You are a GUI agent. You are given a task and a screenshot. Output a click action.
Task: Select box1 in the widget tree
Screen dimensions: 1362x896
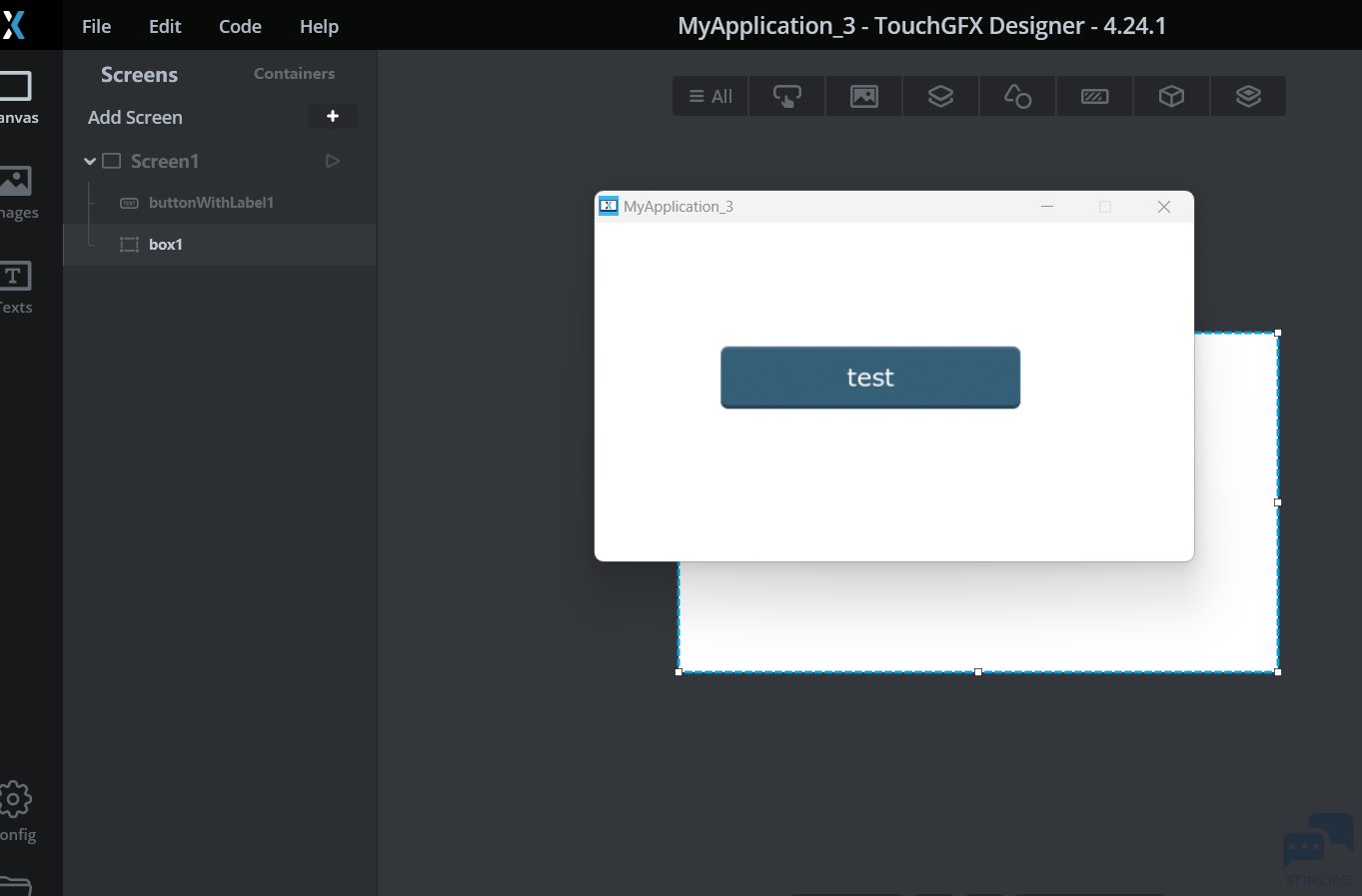pos(166,245)
